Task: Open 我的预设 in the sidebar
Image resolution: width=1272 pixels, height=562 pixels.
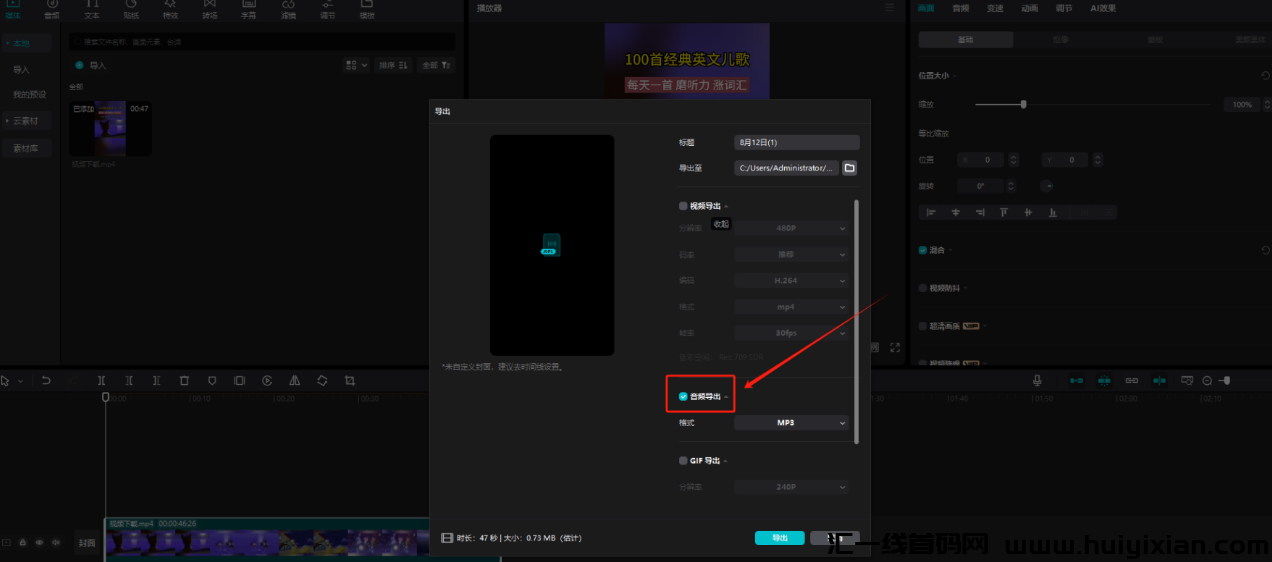Action: [29, 94]
